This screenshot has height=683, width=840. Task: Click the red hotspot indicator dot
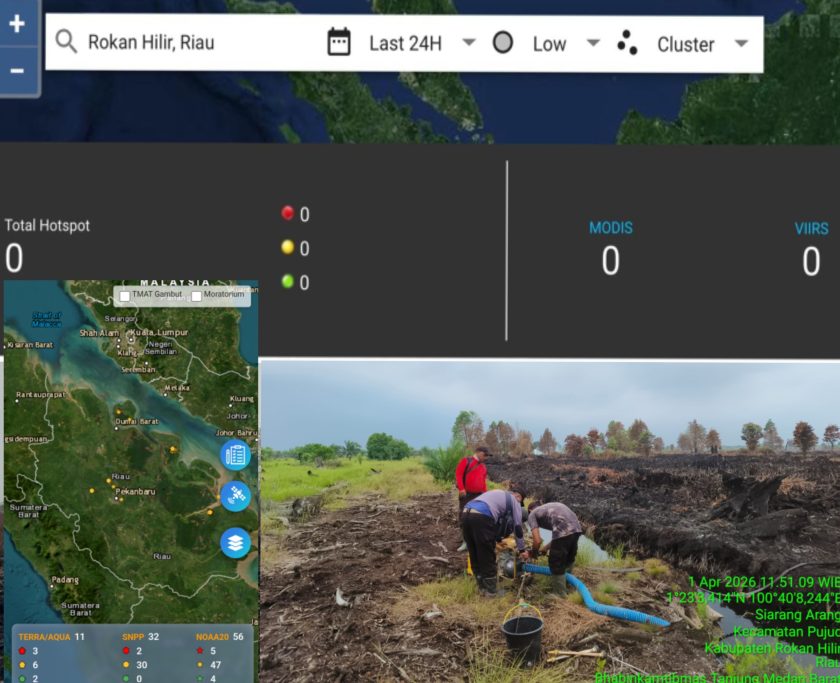point(288,213)
